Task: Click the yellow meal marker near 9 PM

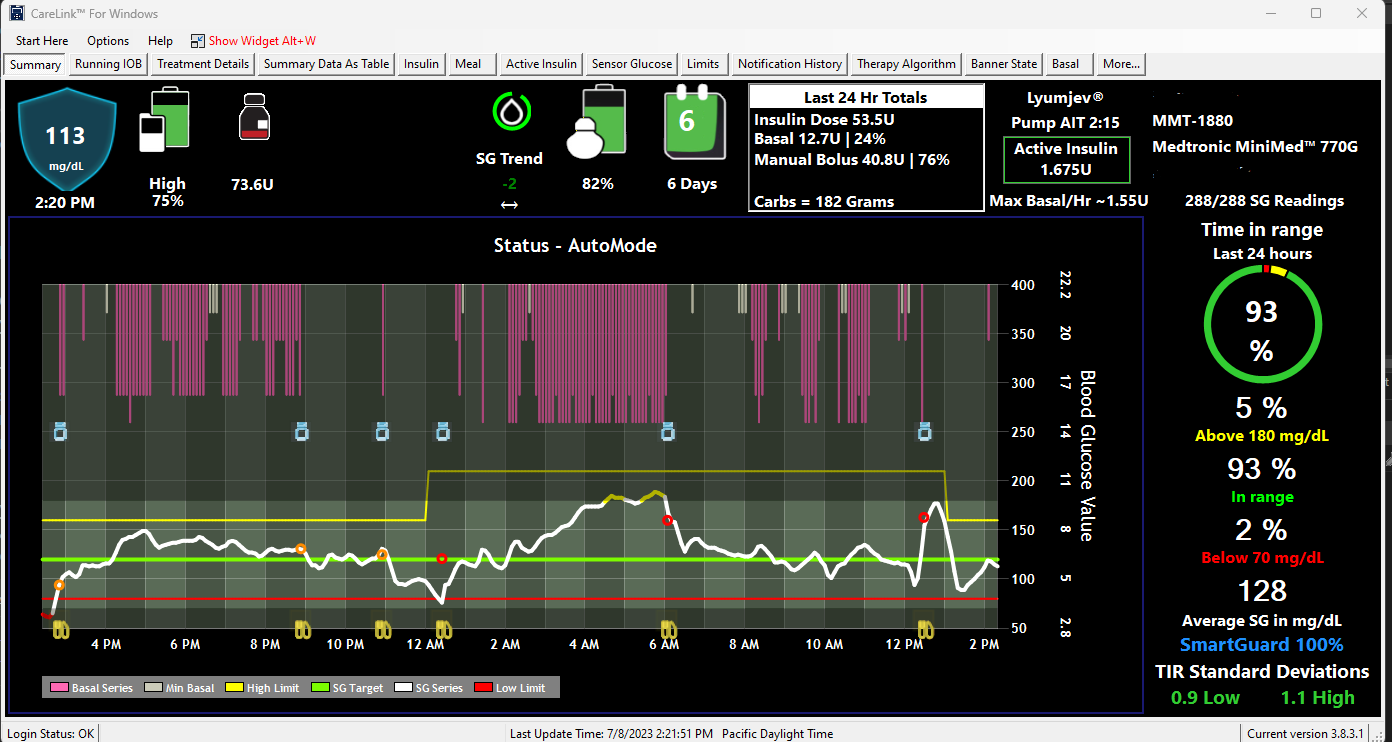Action: coord(302,629)
